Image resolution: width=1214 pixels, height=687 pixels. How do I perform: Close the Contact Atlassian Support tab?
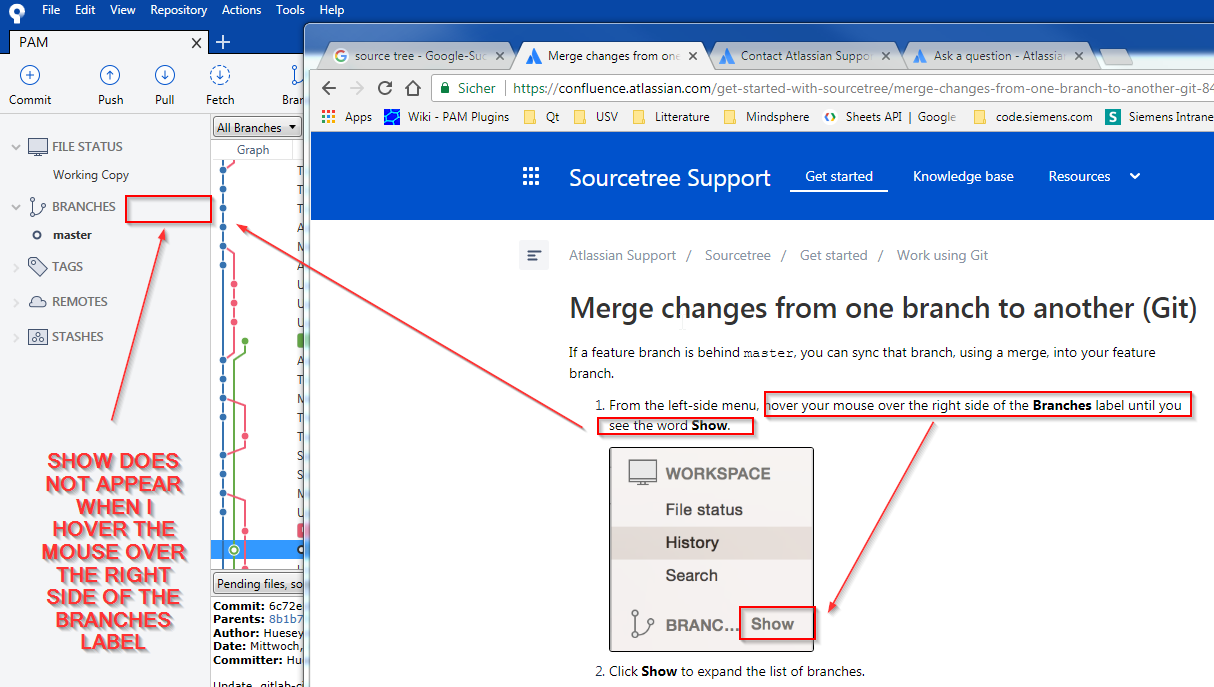[885, 56]
